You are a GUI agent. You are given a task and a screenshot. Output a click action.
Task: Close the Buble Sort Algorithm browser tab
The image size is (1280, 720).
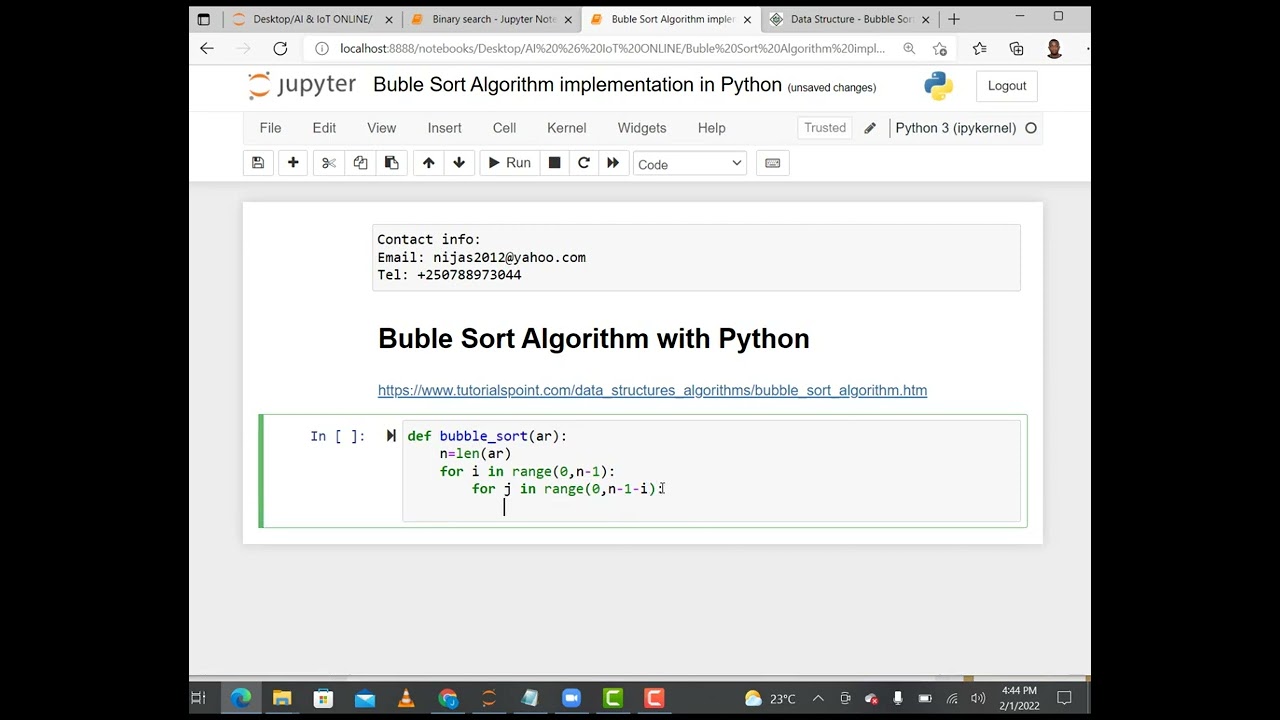point(747,19)
